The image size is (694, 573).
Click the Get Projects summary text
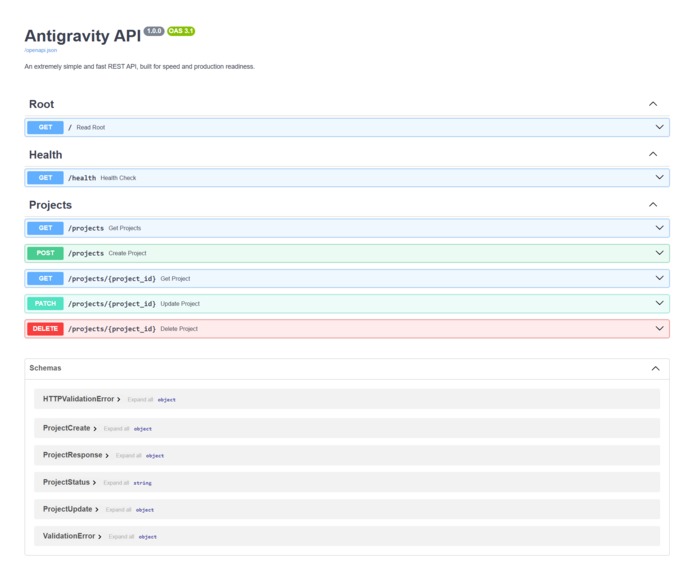click(x=125, y=228)
